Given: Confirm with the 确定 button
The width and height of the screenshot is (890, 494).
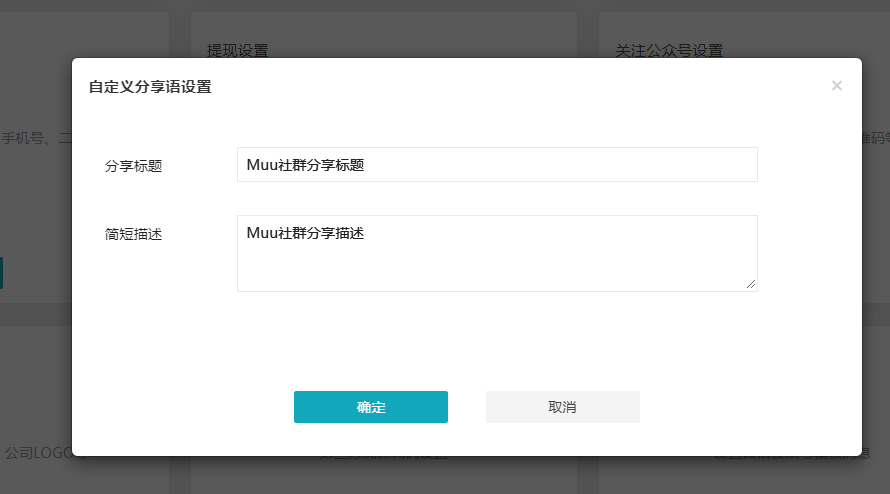Looking at the screenshot, I should pyautogui.click(x=371, y=407).
